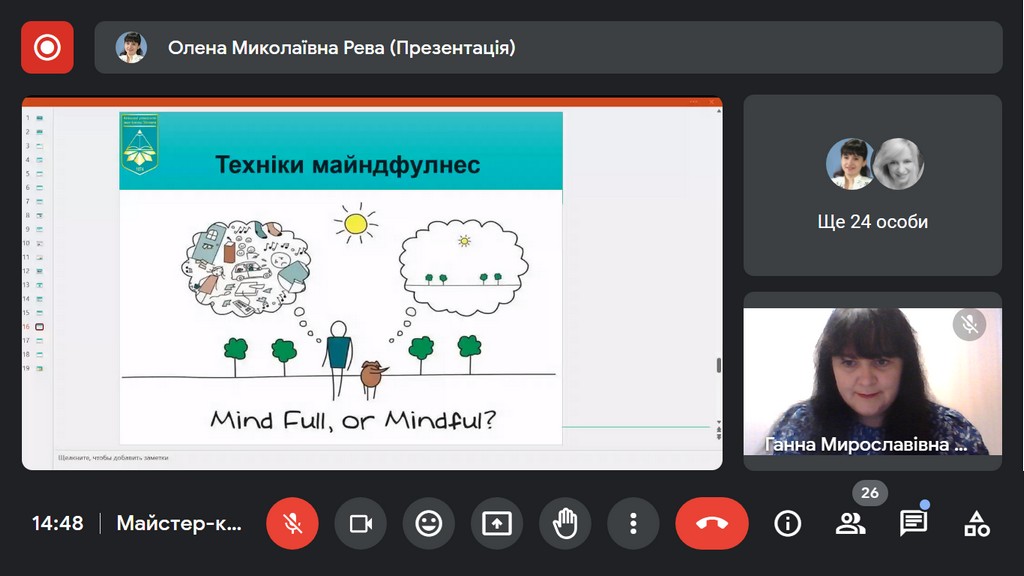1024x576 pixels.
Task: Start presenting your screen
Action: coord(497,523)
